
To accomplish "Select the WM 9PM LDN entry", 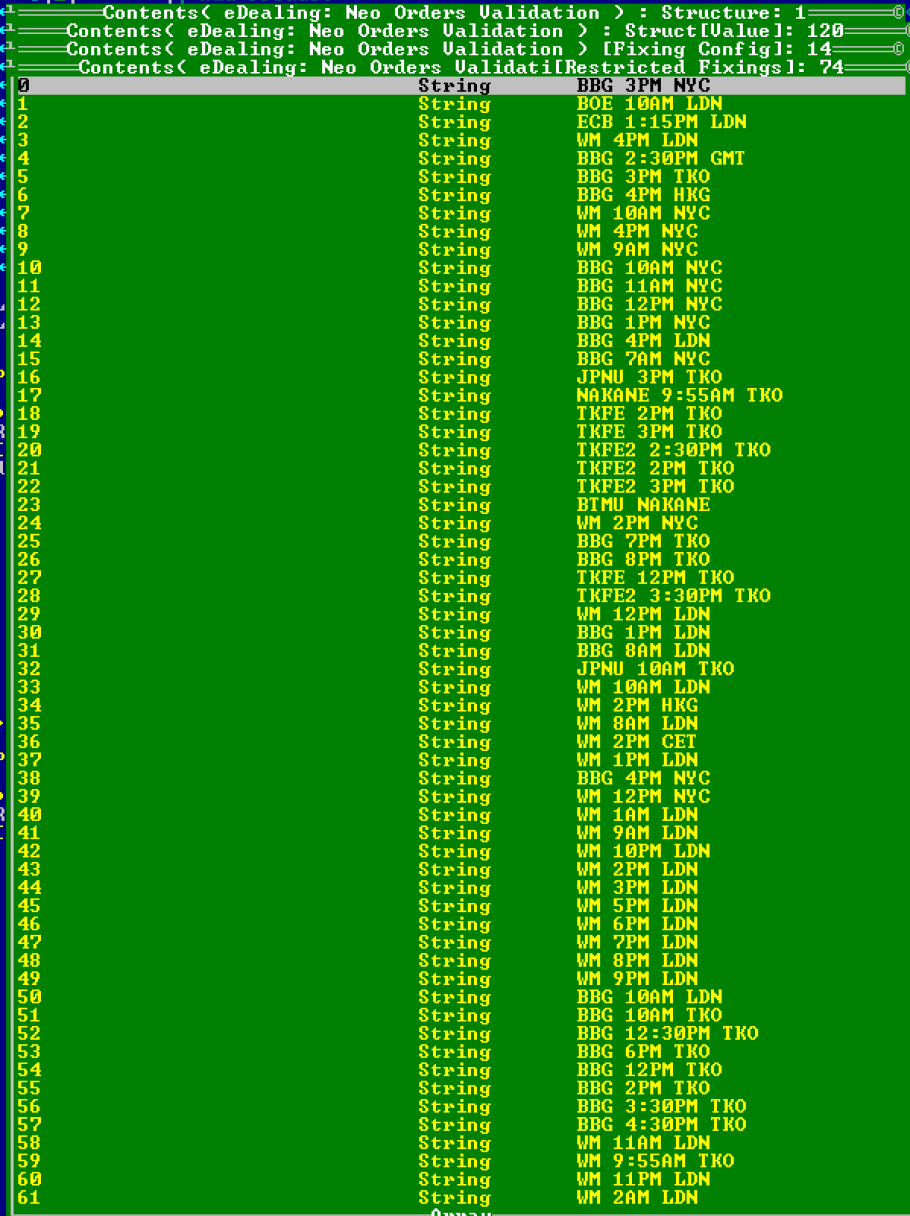I will pyautogui.click(x=637, y=978).
